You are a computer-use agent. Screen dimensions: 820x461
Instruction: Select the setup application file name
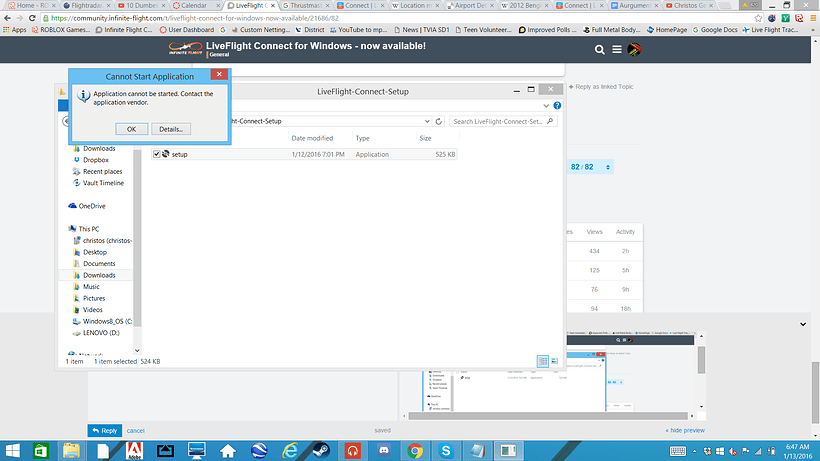179,155
